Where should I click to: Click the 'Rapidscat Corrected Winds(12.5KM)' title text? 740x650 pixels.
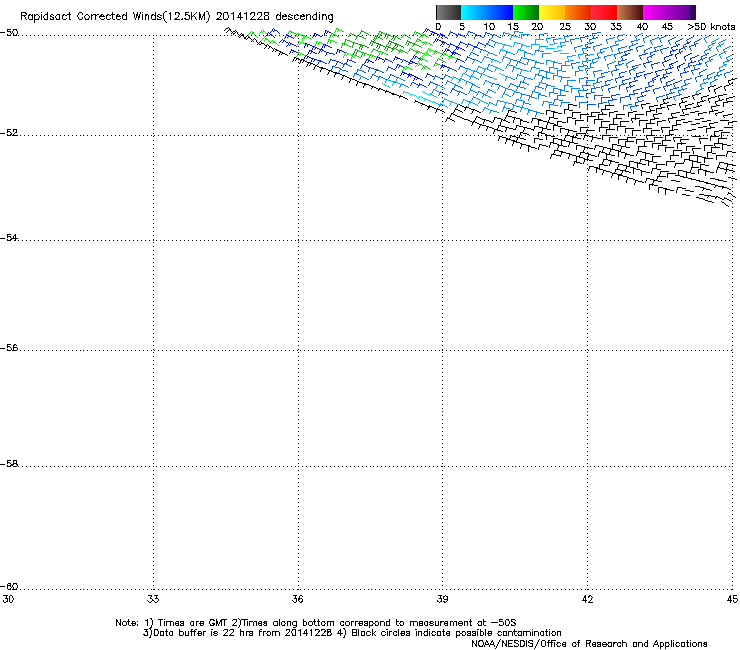(x=115, y=17)
